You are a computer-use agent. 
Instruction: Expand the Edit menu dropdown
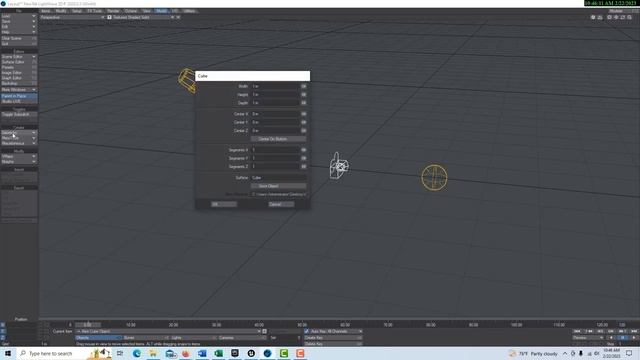(x=19, y=27)
